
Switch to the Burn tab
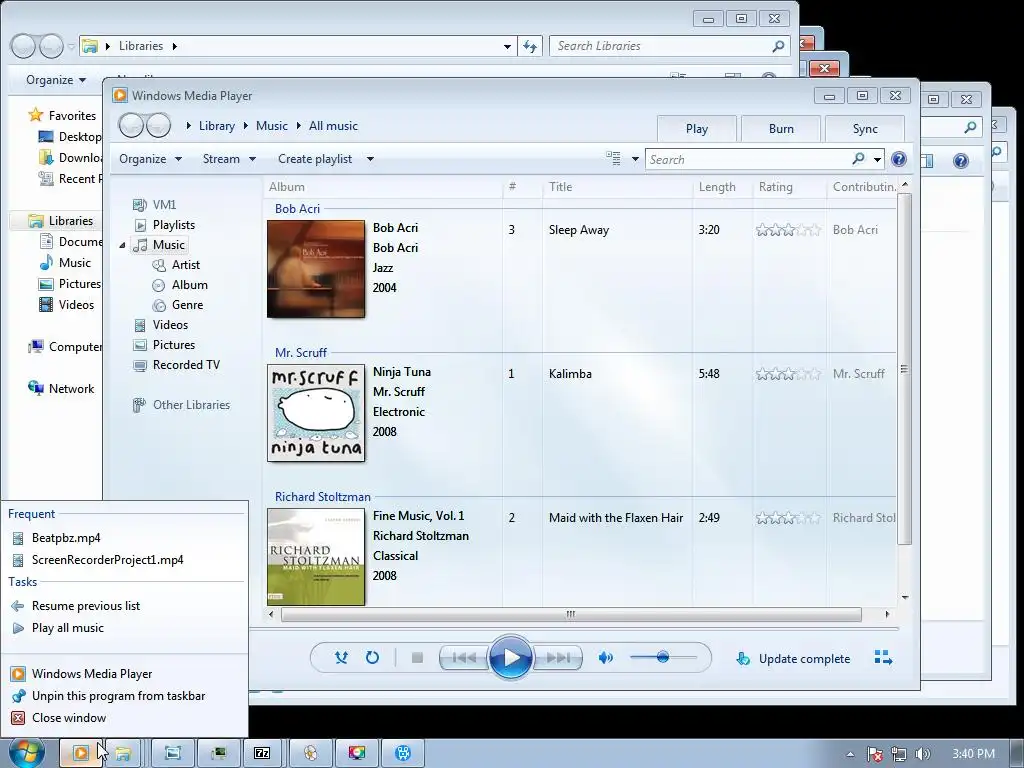click(781, 129)
